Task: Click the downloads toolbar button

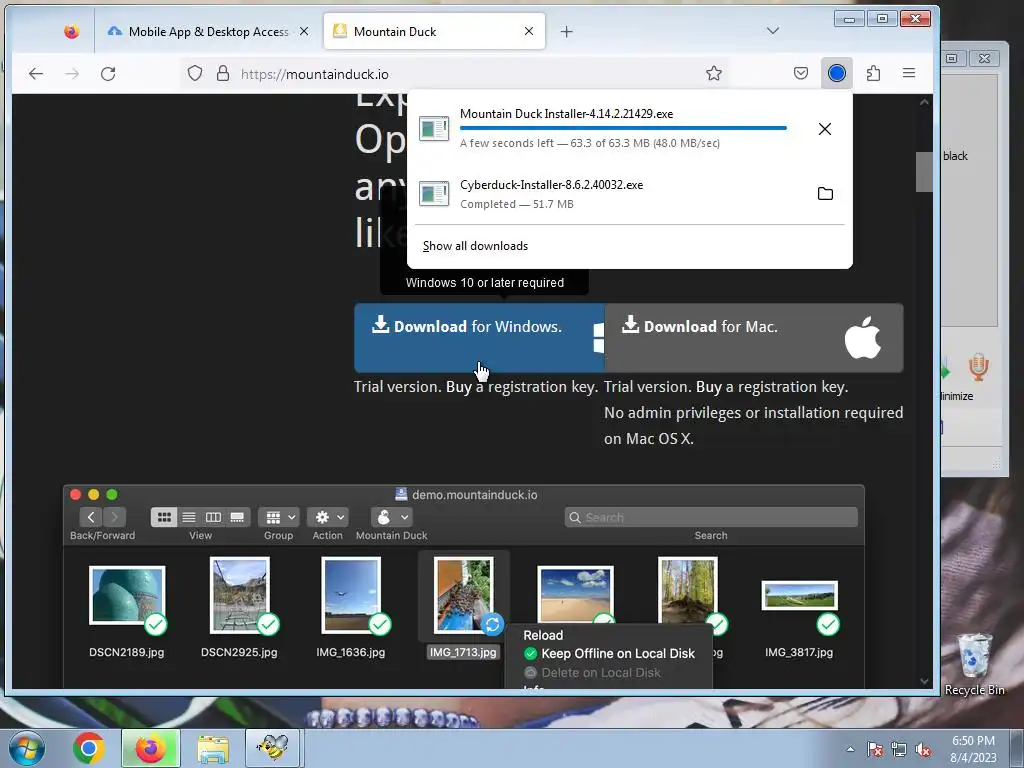Action: tap(837, 73)
